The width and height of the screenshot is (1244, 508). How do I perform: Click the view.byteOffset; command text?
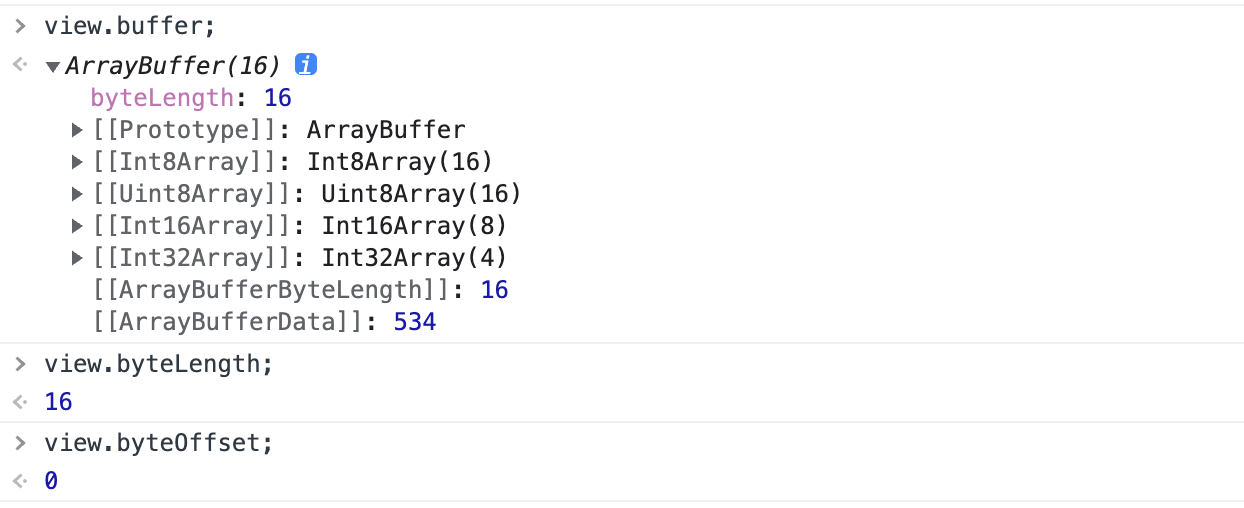tap(158, 442)
